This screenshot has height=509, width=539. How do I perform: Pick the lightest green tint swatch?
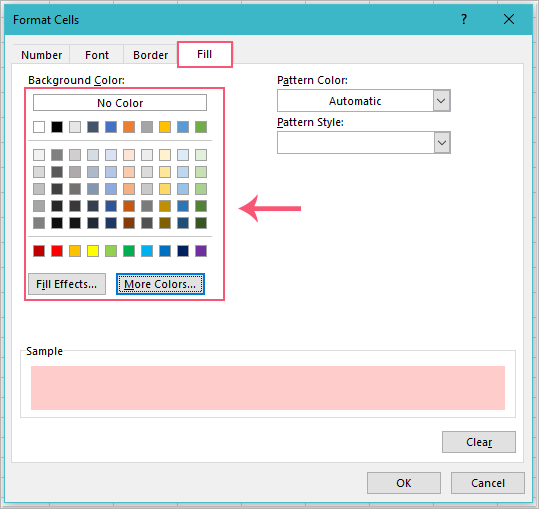(201, 155)
